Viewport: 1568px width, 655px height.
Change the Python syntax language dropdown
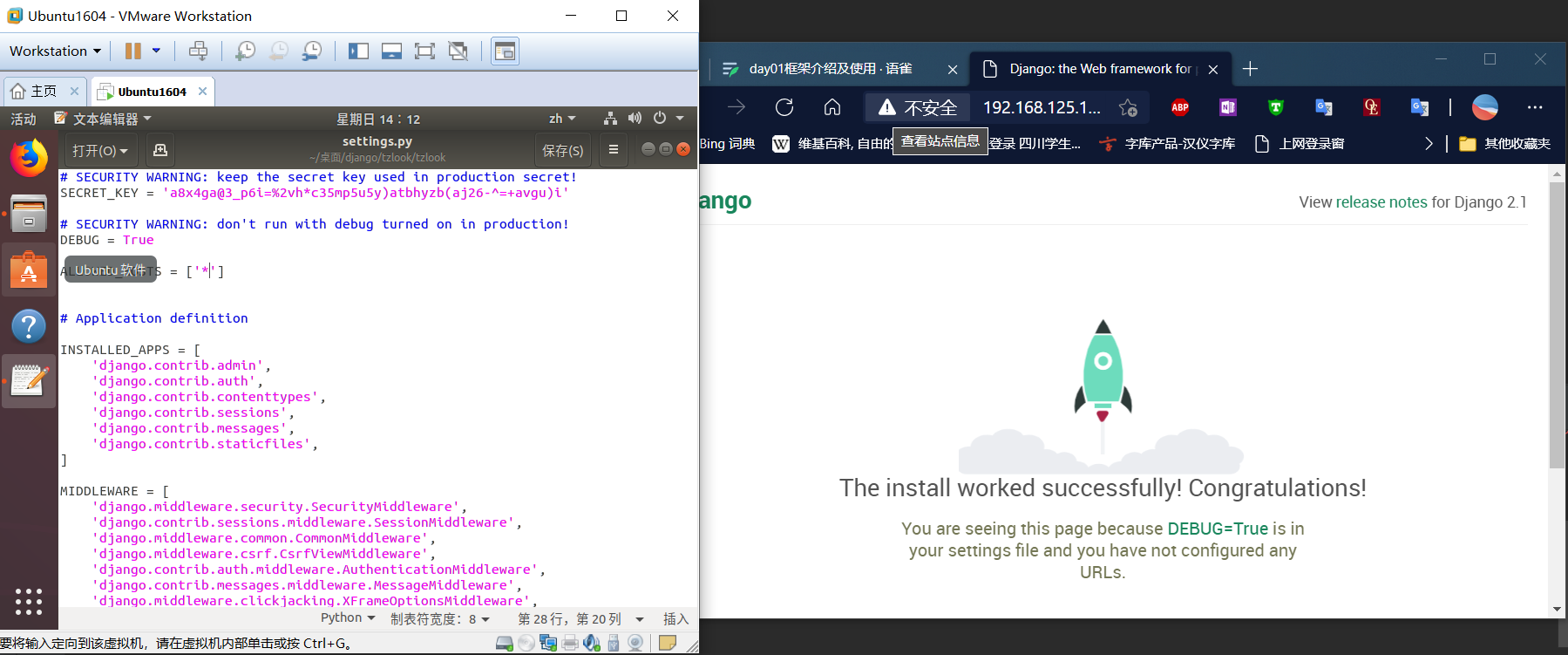click(348, 618)
